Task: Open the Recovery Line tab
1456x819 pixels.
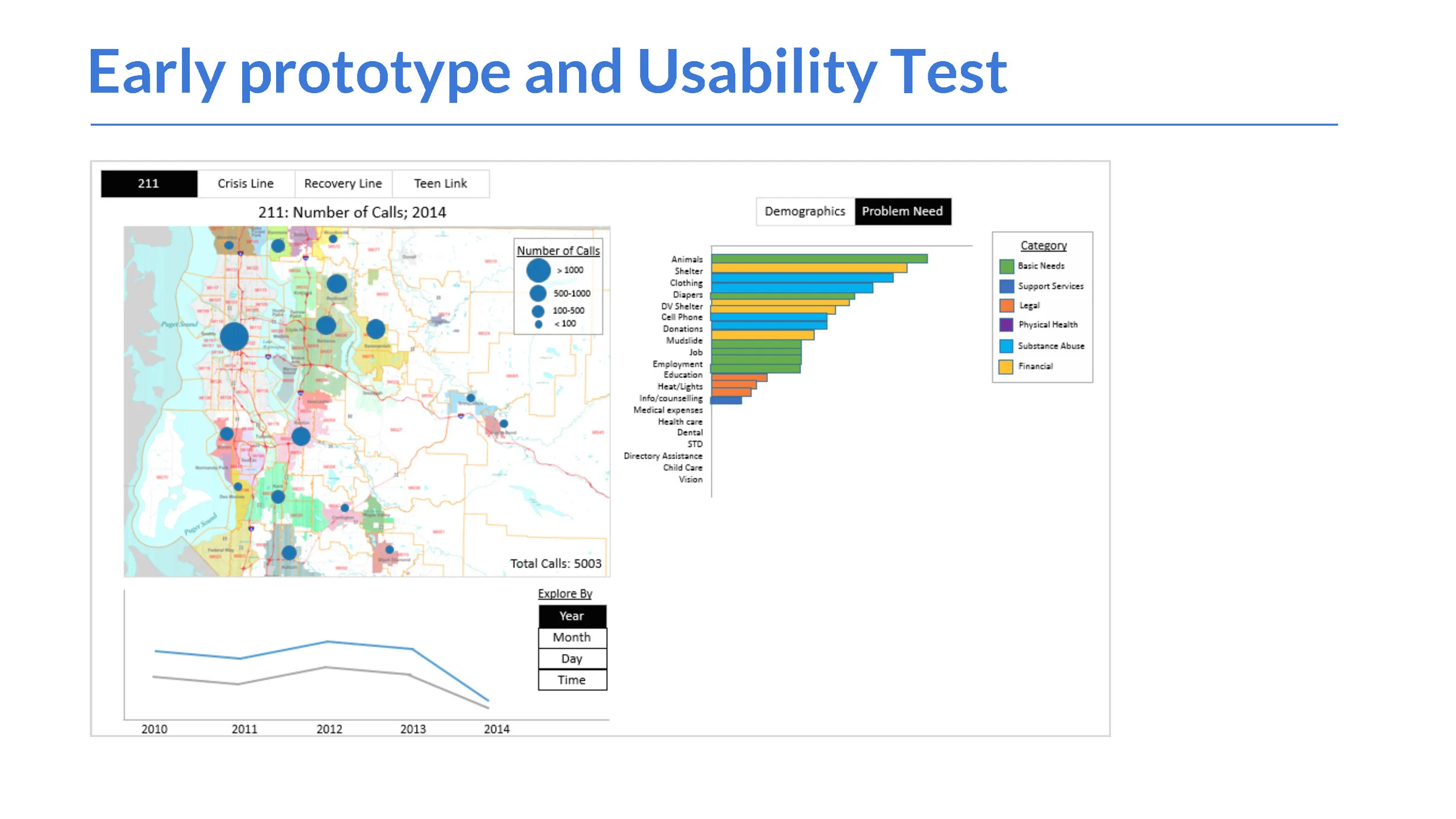Action: (343, 183)
